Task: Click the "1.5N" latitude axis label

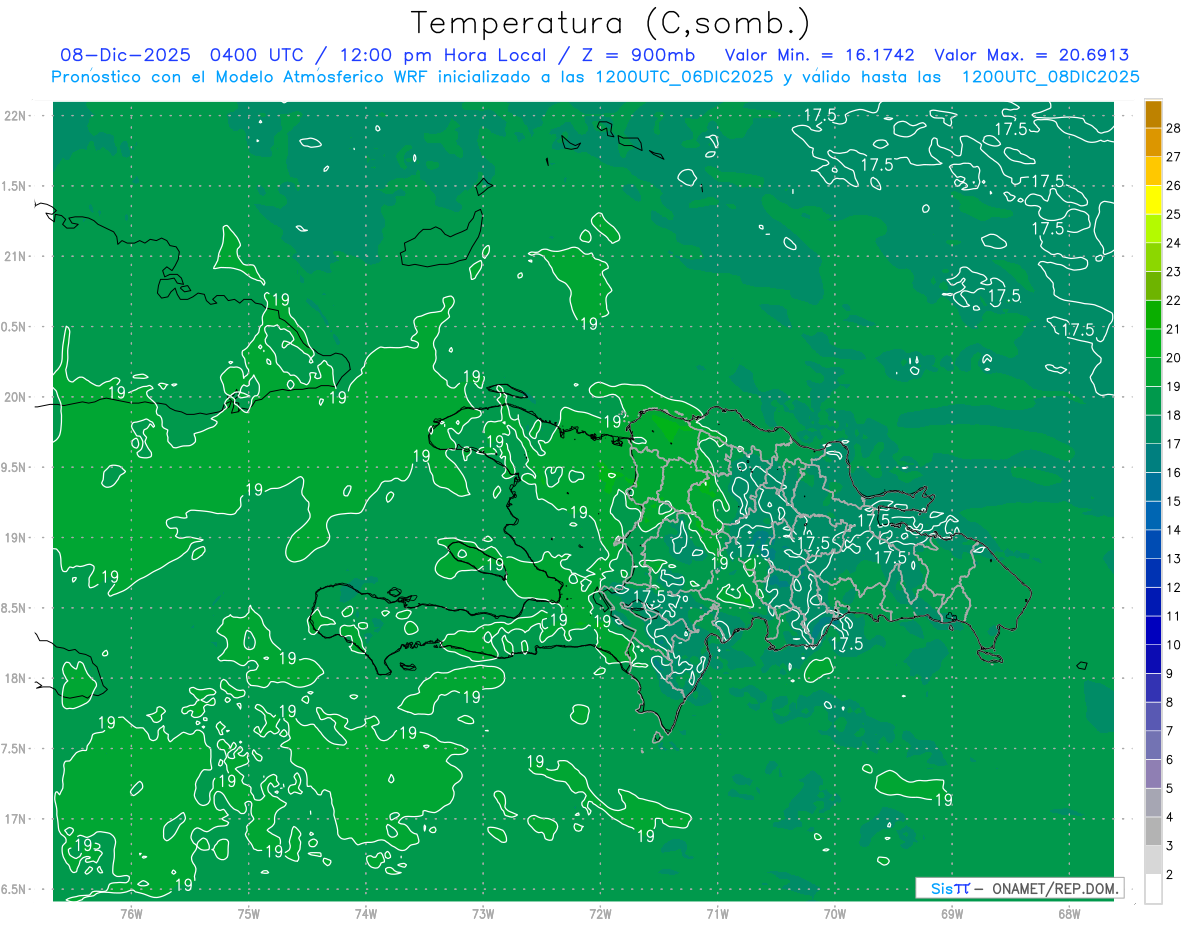Action: coord(14,187)
